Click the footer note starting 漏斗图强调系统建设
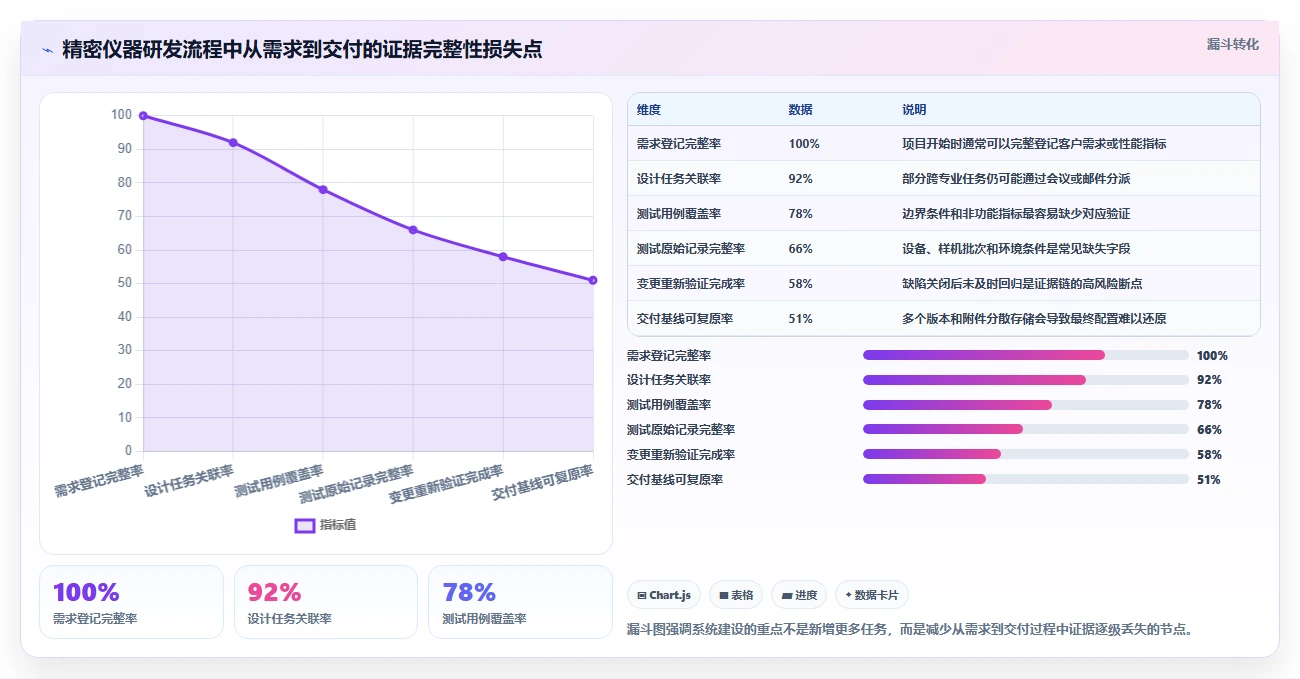The image size is (1300, 679). 910,629
